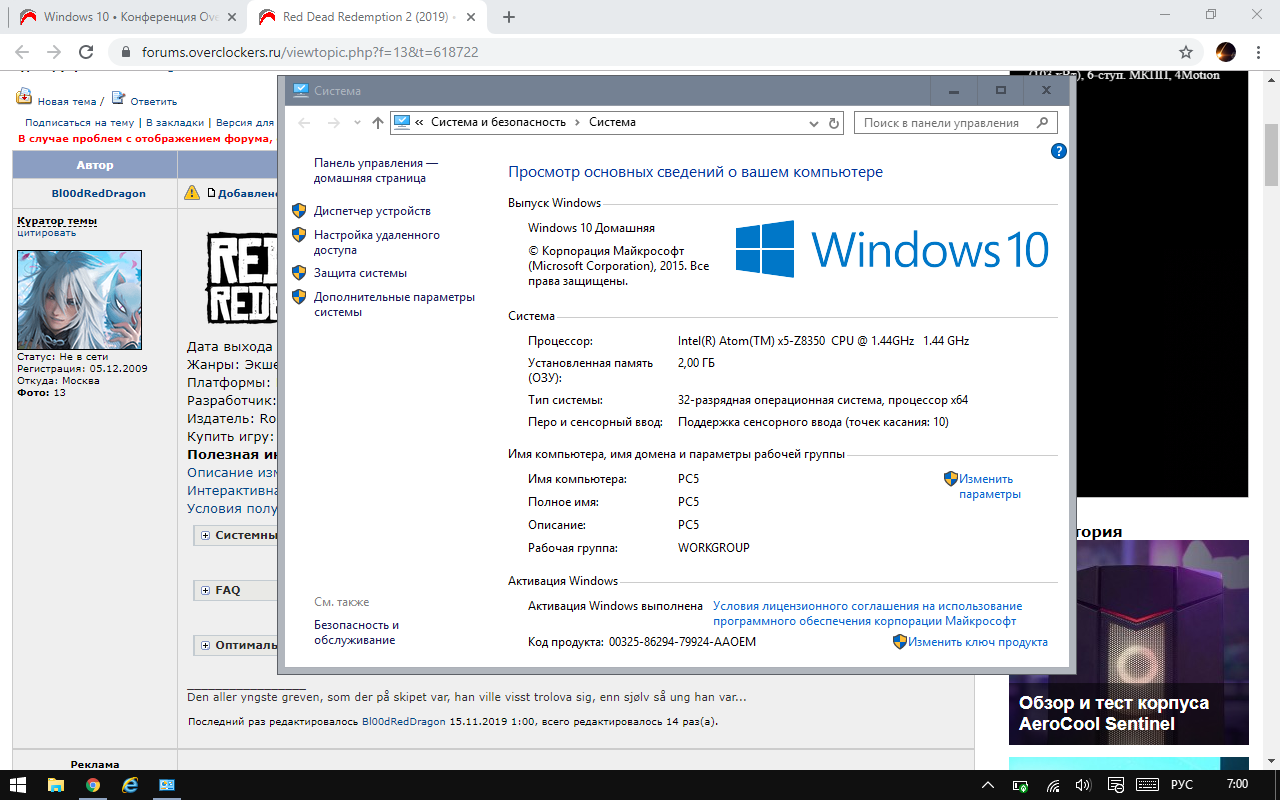Open the Wi-Fi network tray icon
The height and width of the screenshot is (800, 1280).
pos(1053,785)
